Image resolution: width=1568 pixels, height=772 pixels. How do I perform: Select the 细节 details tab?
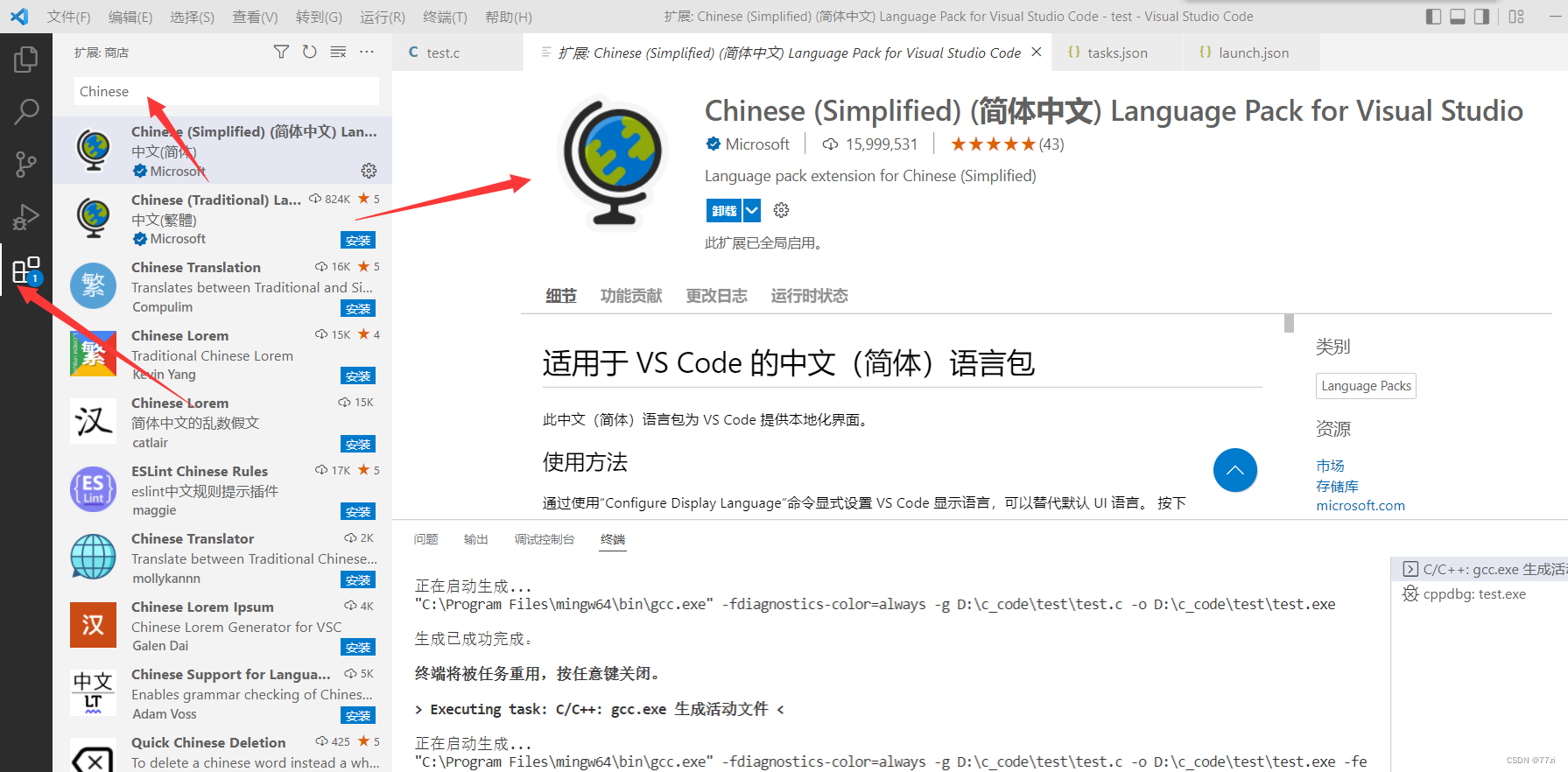(x=560, y=296)
